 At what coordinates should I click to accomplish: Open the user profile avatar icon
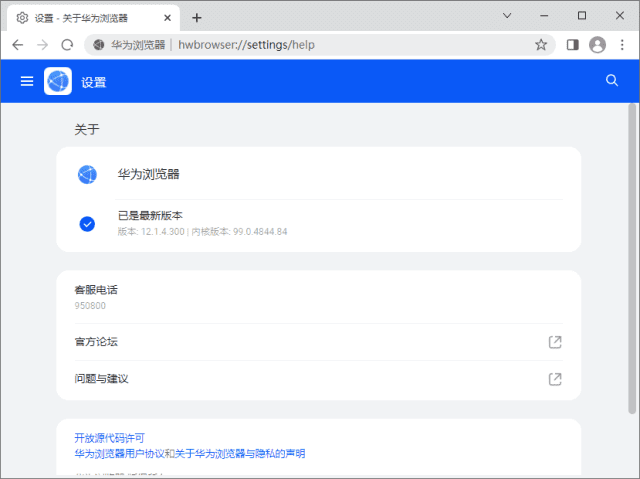click(598, 45)
